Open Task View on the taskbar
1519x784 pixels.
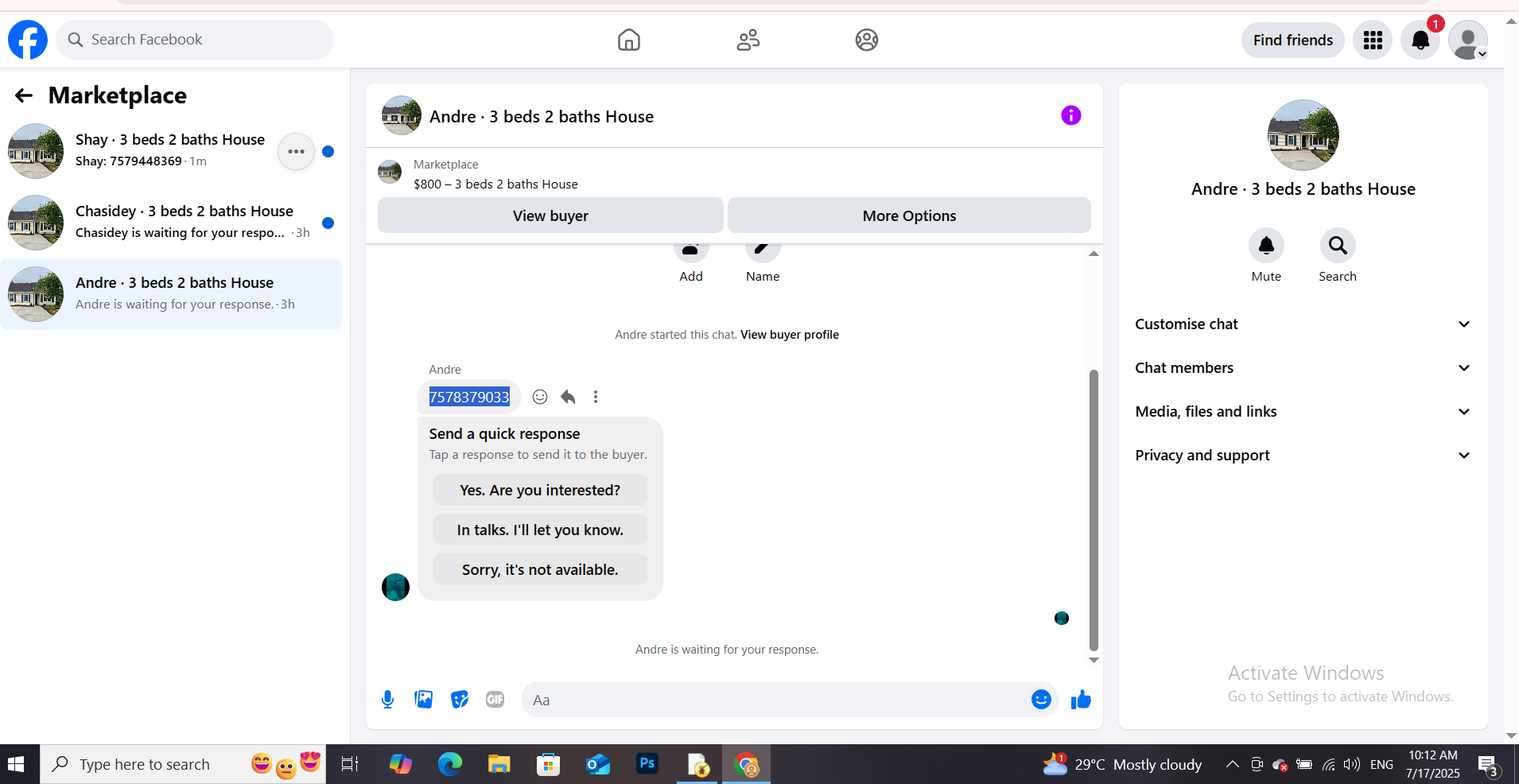[349, 764]
